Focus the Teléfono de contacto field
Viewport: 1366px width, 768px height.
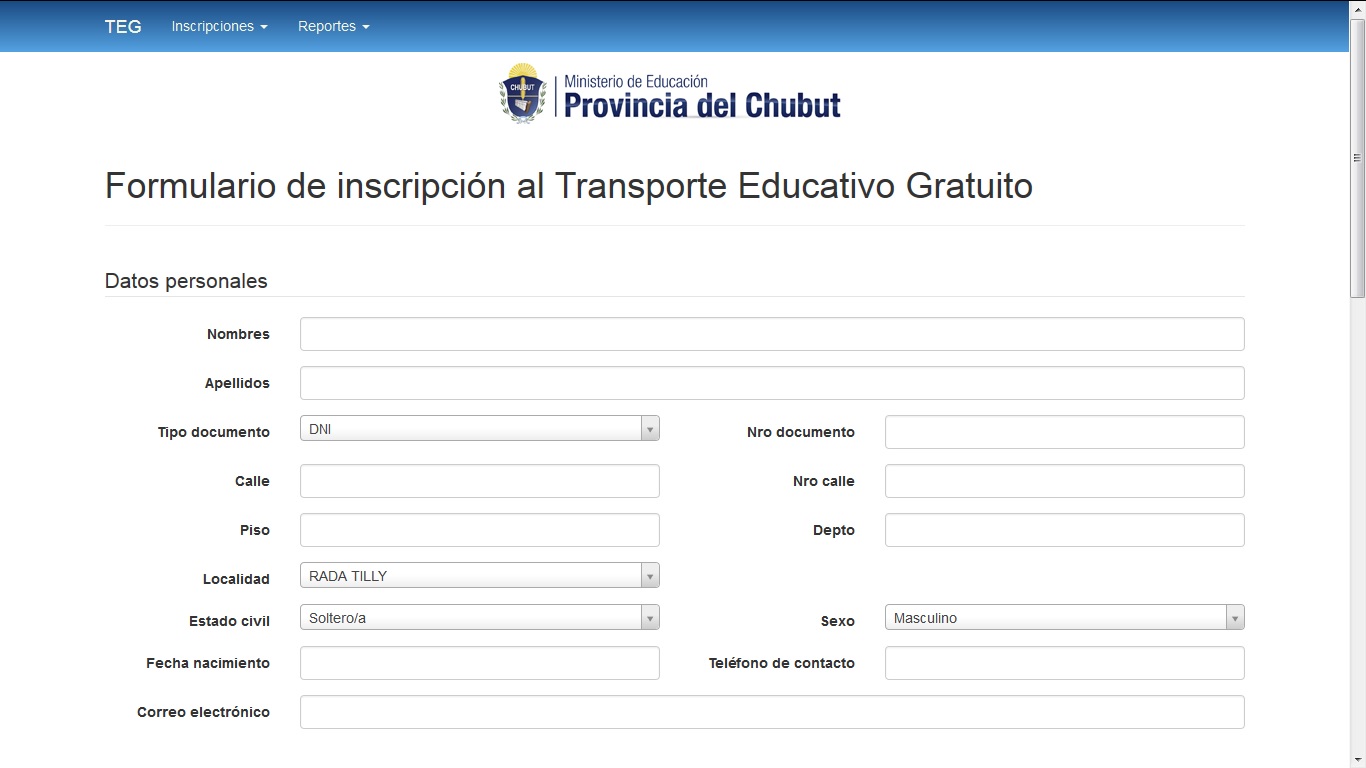click(1064, 663)
